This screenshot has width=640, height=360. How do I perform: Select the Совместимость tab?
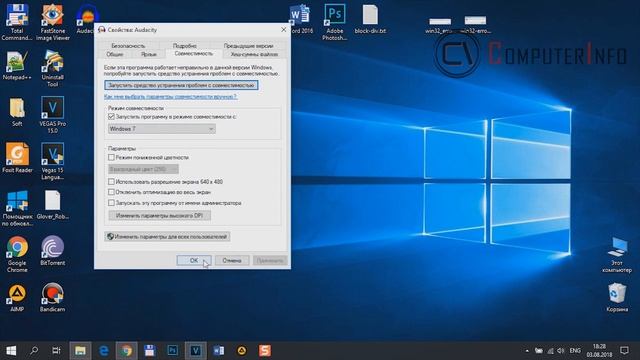(x=193, y=53)
